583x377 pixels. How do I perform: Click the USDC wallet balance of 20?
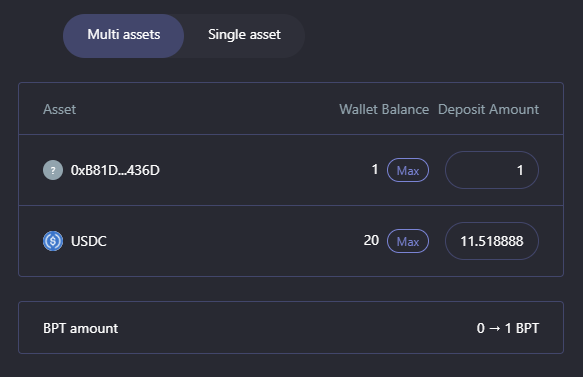tap(371, 241)
